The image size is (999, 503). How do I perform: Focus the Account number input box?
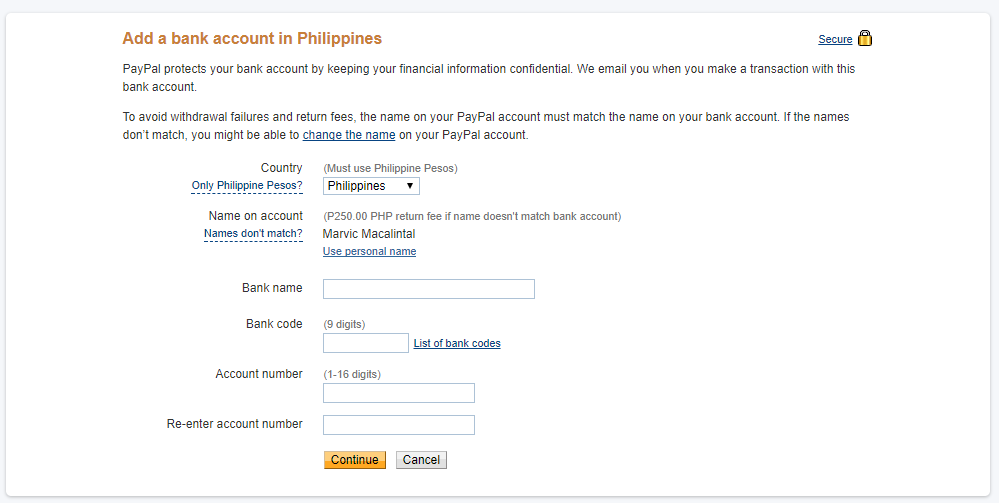click(x=399, y=393)
